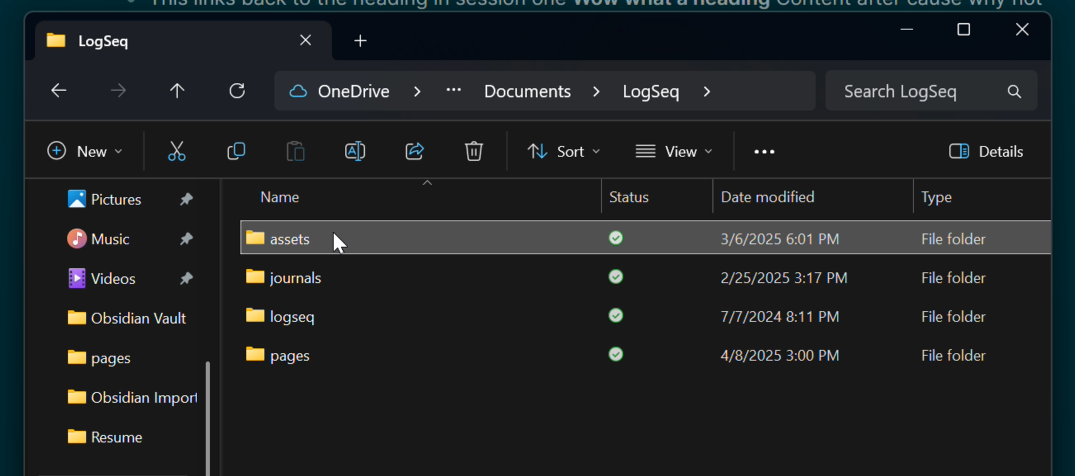Image resolution: width=1075 pixels, height=476 pixels.
Task: Sort by the Name column header
Action: click(x=280, y=198)
